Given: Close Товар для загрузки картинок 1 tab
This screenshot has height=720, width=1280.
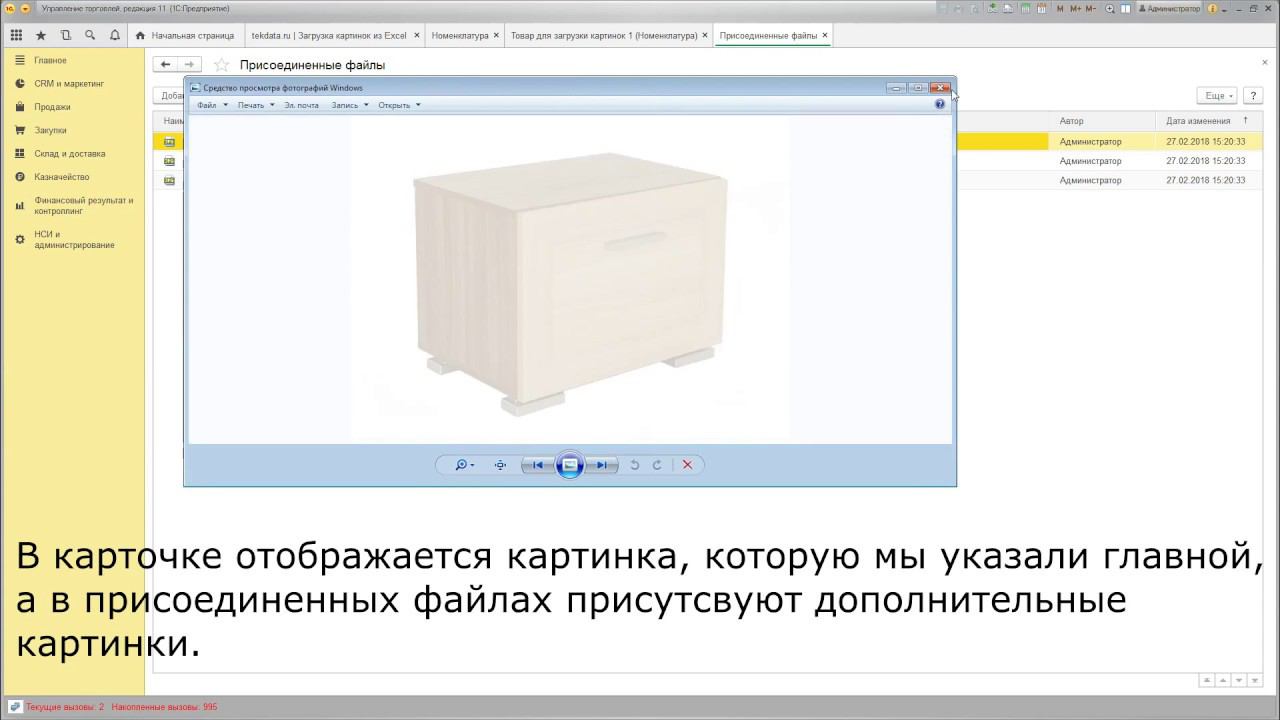Looking at the screenshot, I should click(x=705, y=36).
